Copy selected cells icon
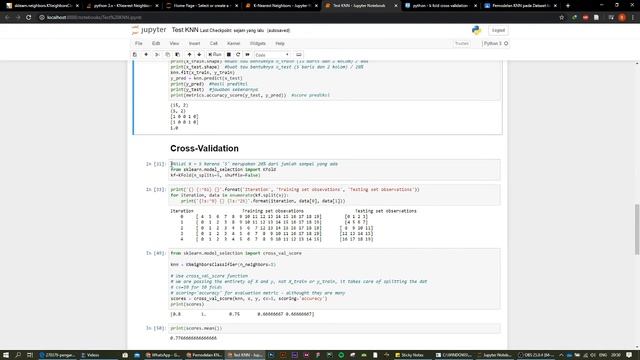This screenshot has height=360, width=640. point(167,55)
